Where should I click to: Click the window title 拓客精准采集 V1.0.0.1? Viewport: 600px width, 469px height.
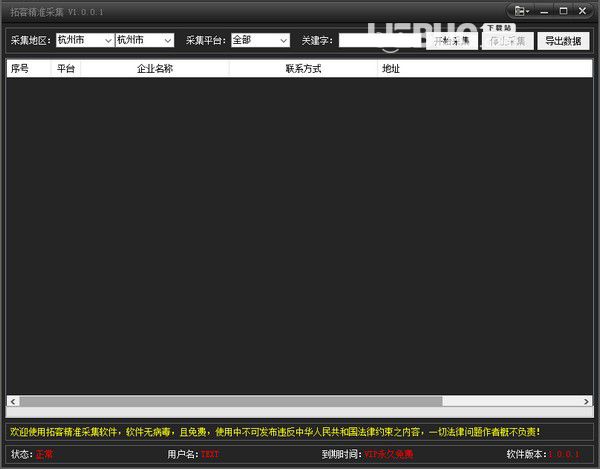click(57, 12)
